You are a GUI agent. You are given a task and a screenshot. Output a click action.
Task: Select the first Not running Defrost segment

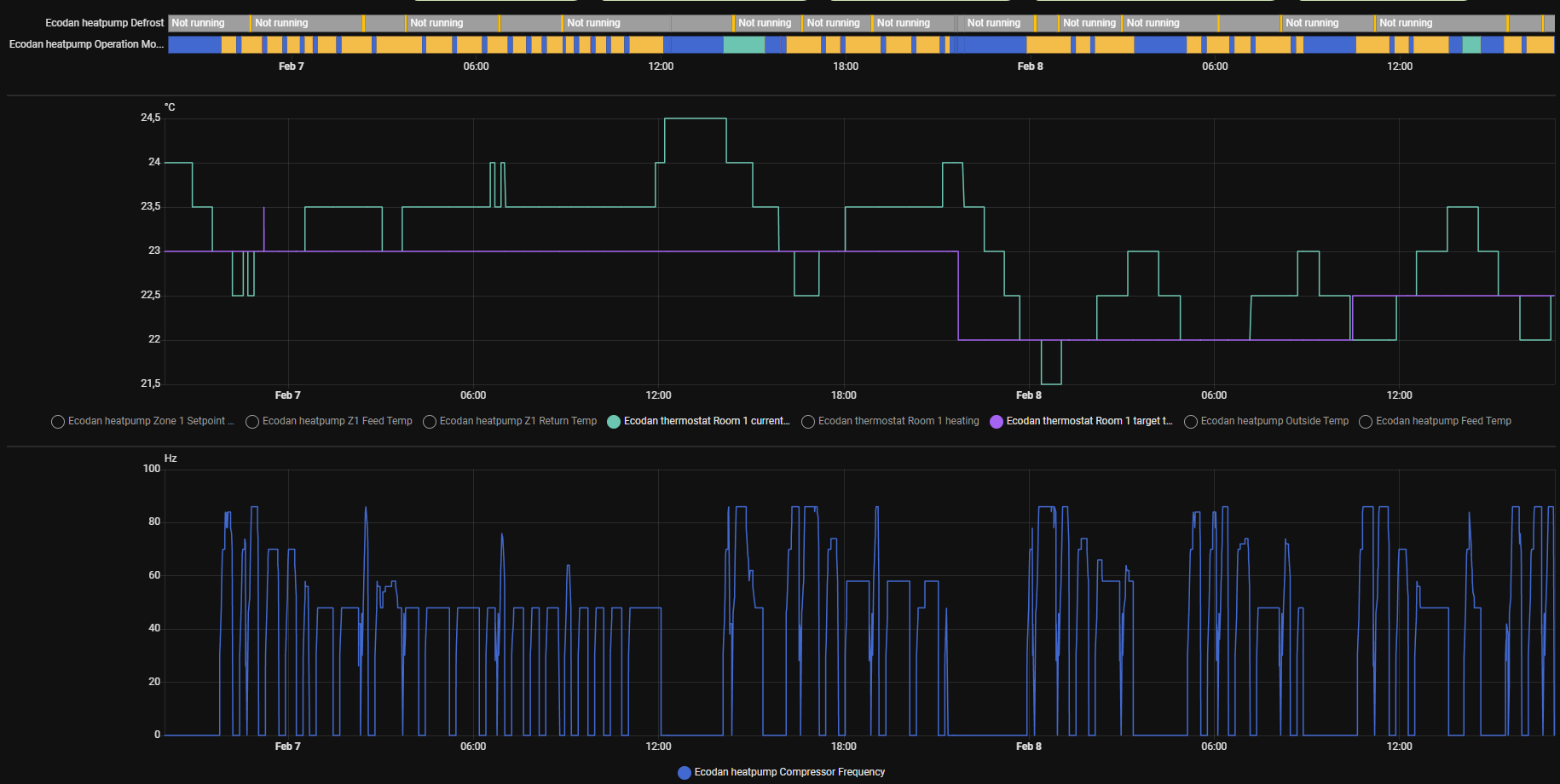click(x=209, y=23)
